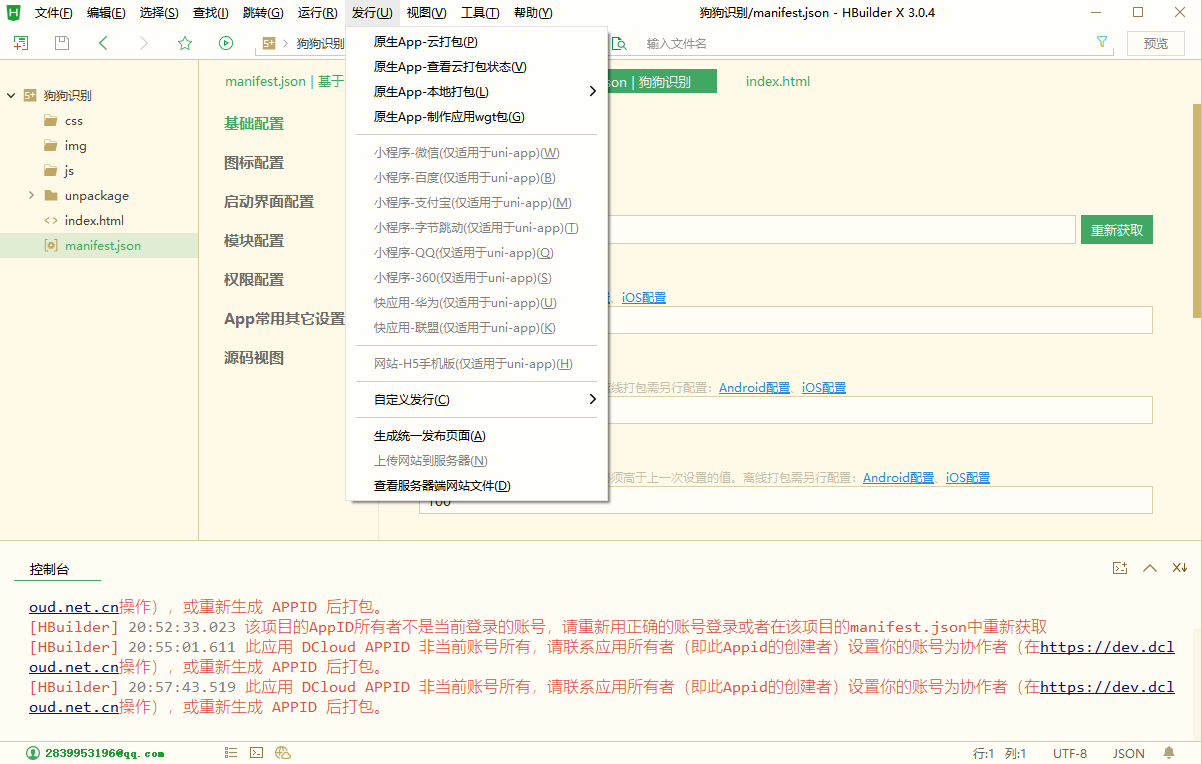Click the file search magnifier icon
This screenshot has width=1202, height=764.
pyautogui.click(x=619, y=43)
